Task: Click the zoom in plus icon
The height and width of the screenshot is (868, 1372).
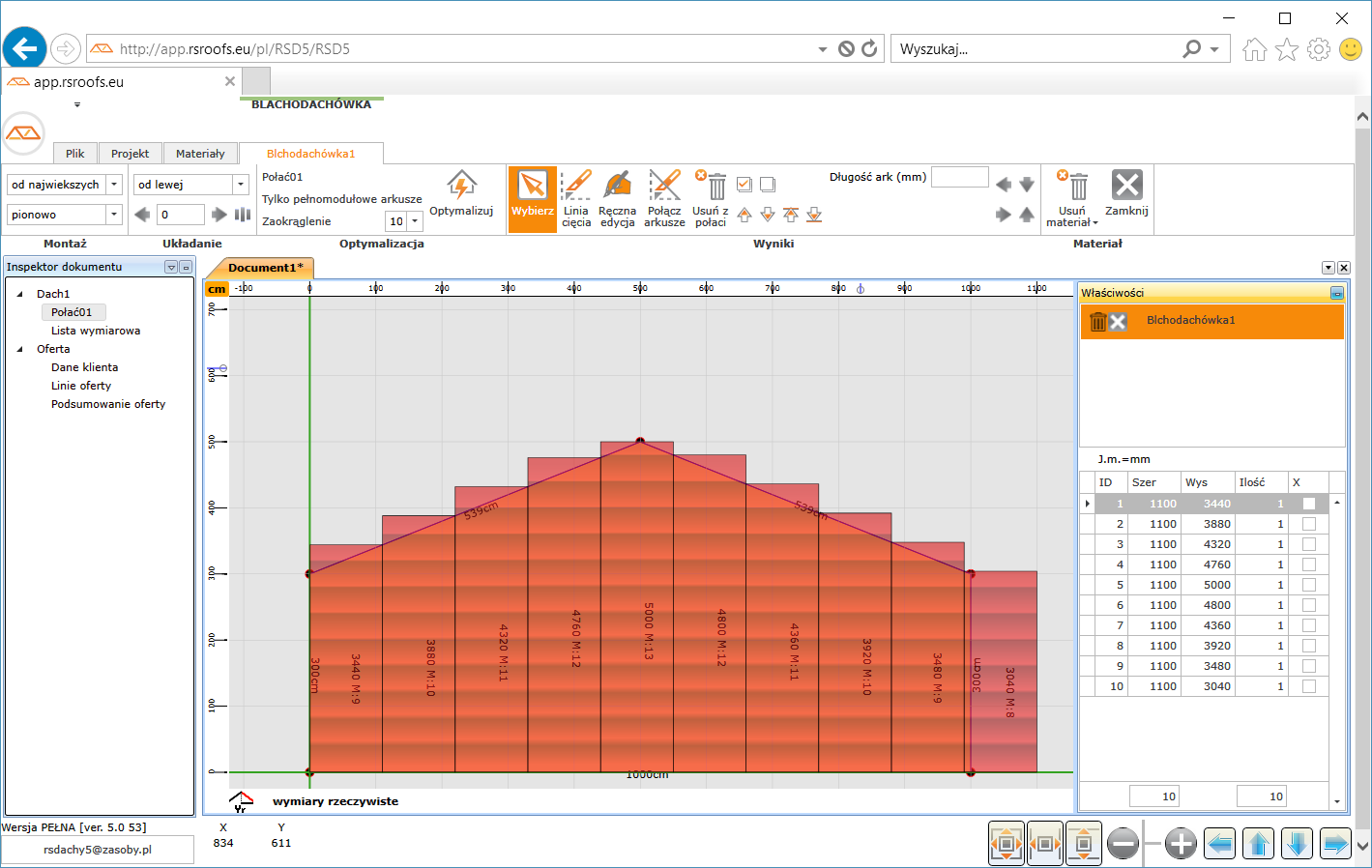Action: point(1181,844)
